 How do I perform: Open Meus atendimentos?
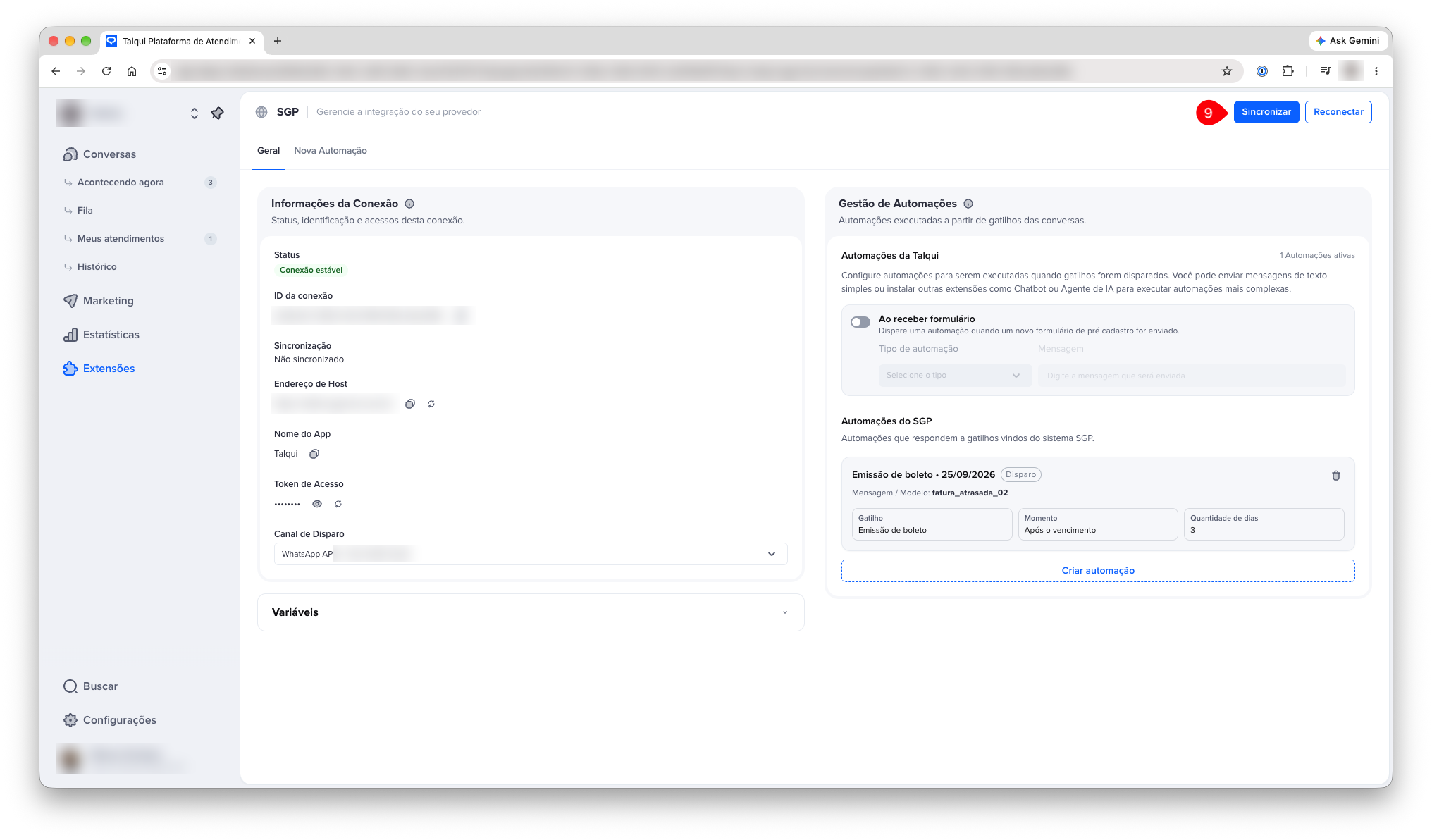point(121,239)
